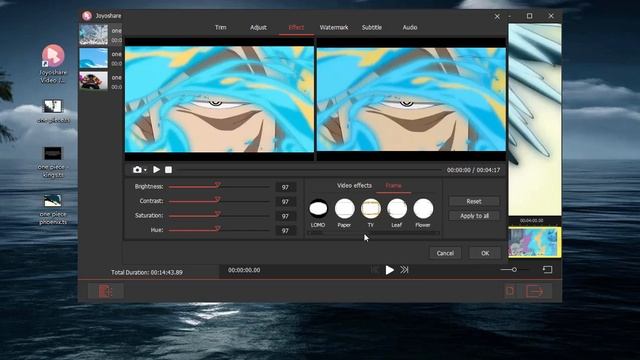Apply the TV frame
The image size is (640, 360).
click(371, 209)
